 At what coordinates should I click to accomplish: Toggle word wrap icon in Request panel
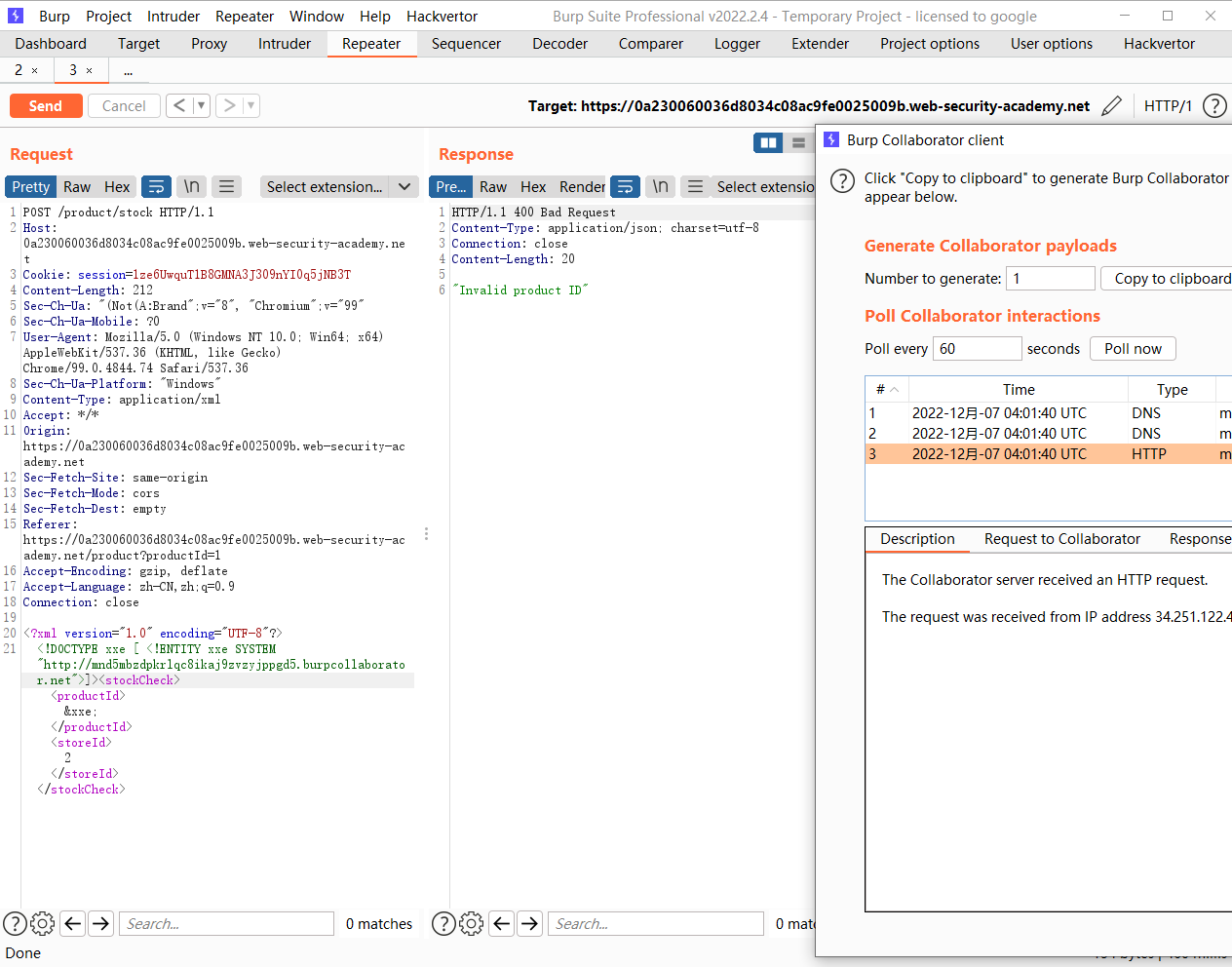[156, 186]
